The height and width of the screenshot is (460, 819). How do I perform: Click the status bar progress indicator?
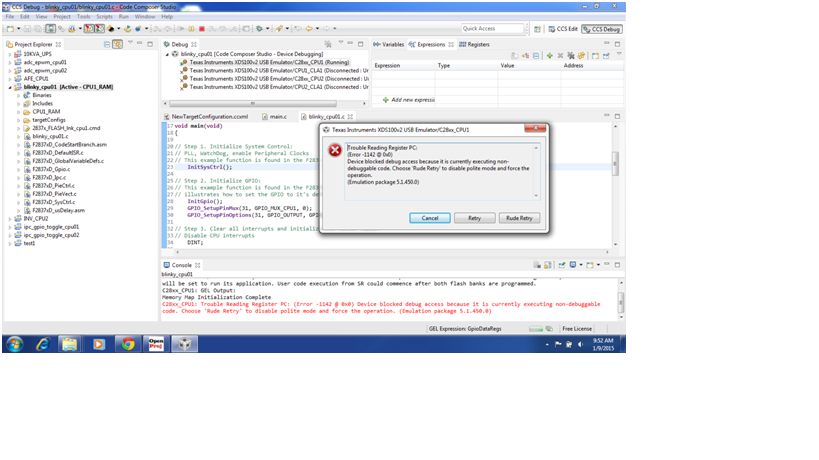click(535, 329)
